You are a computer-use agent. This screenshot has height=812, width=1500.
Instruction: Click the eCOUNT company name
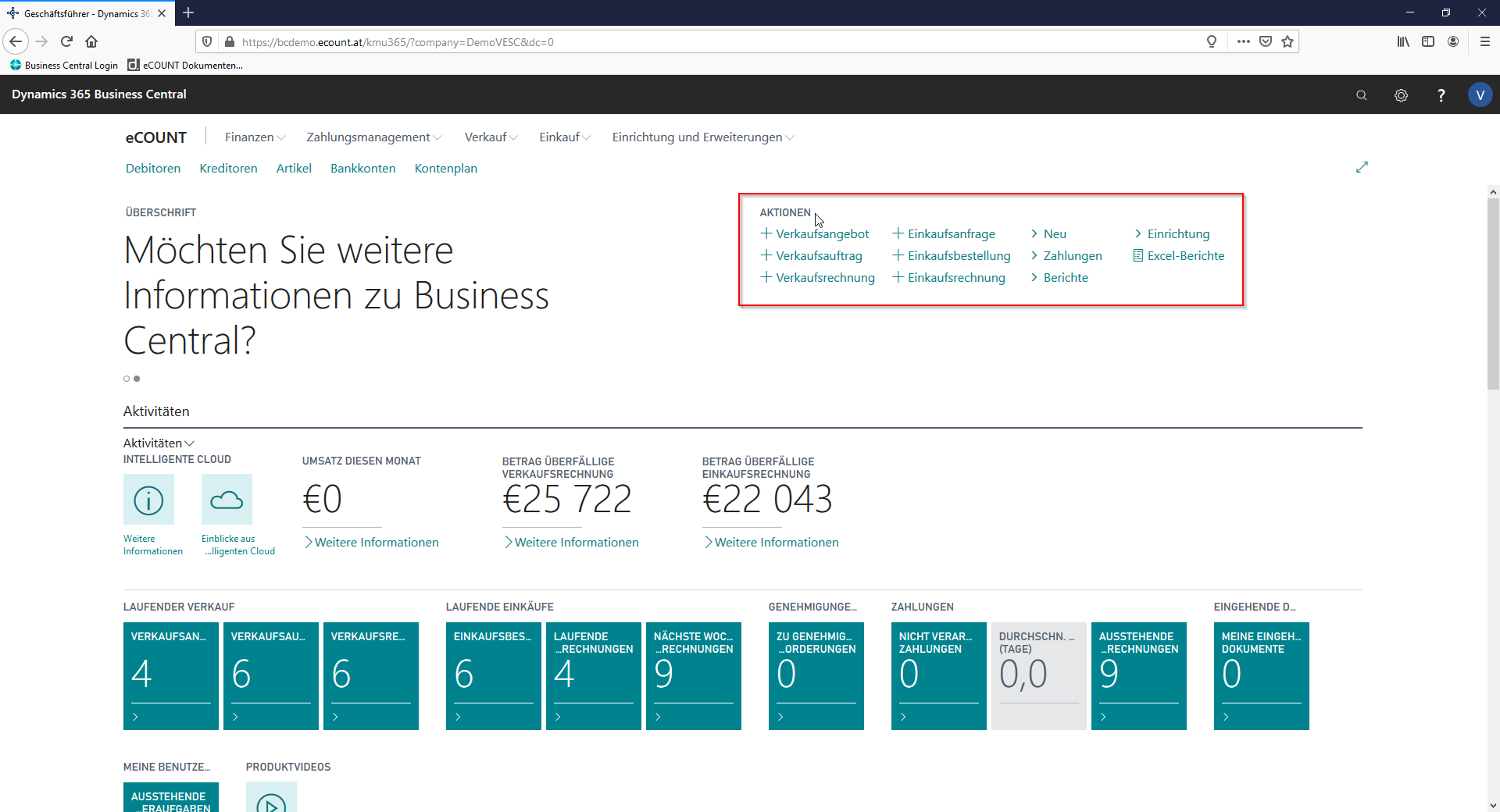(156, 137)
